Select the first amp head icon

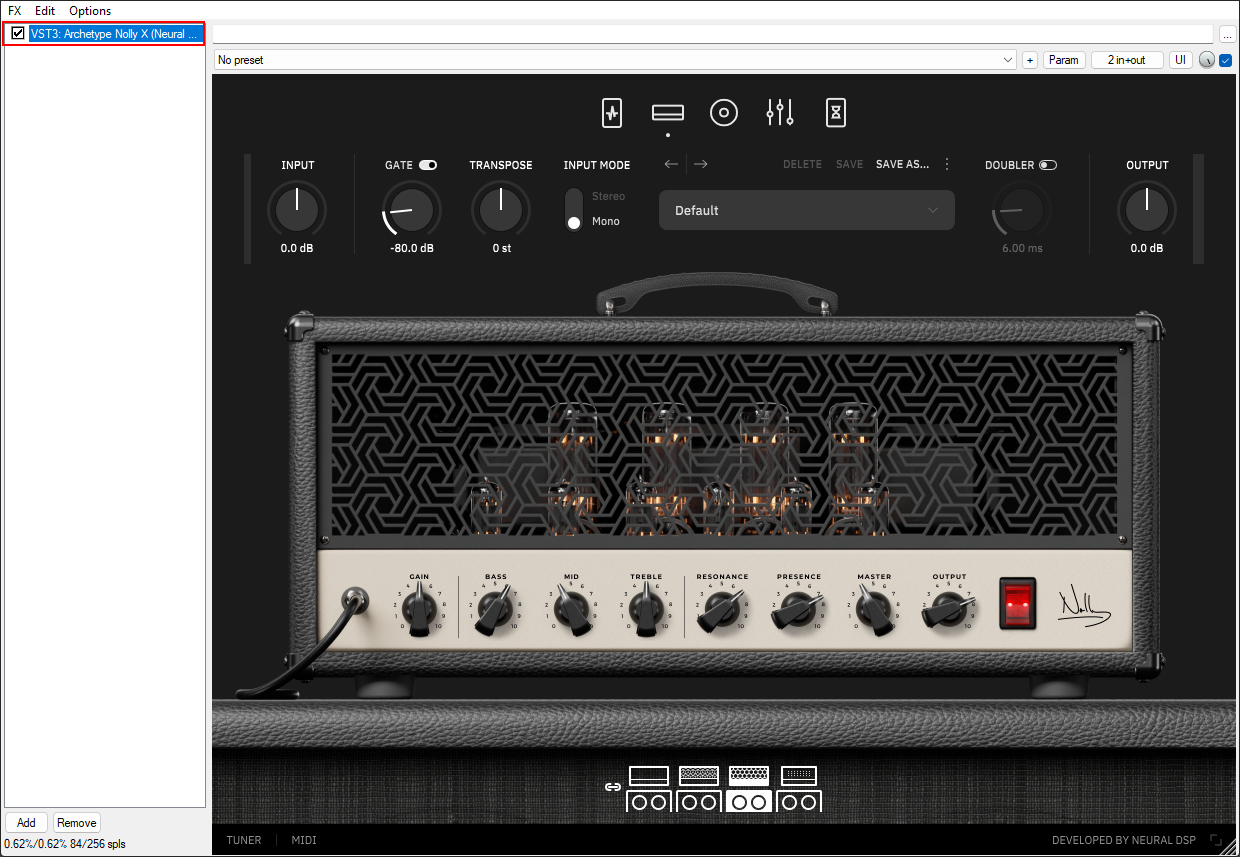[x=649, y=776]
